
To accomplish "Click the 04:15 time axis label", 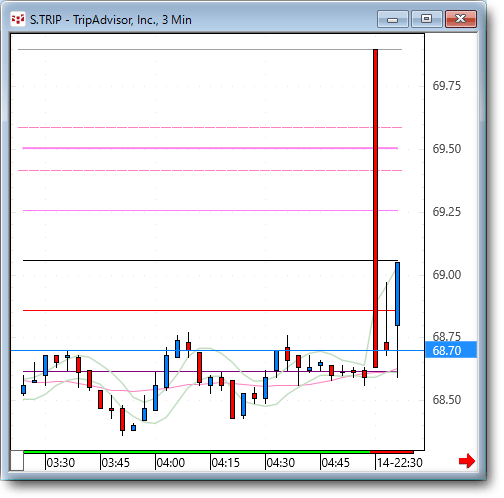I will [x=226, y=463].
